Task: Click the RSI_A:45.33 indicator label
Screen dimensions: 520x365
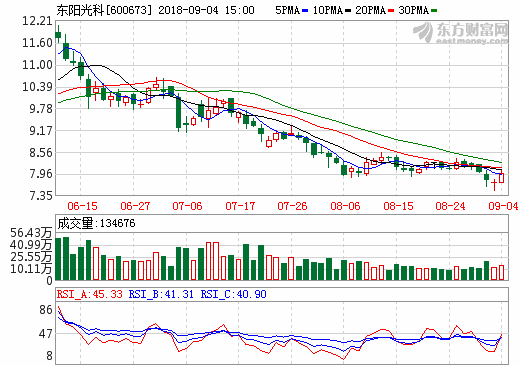Action: pos(90,294)
